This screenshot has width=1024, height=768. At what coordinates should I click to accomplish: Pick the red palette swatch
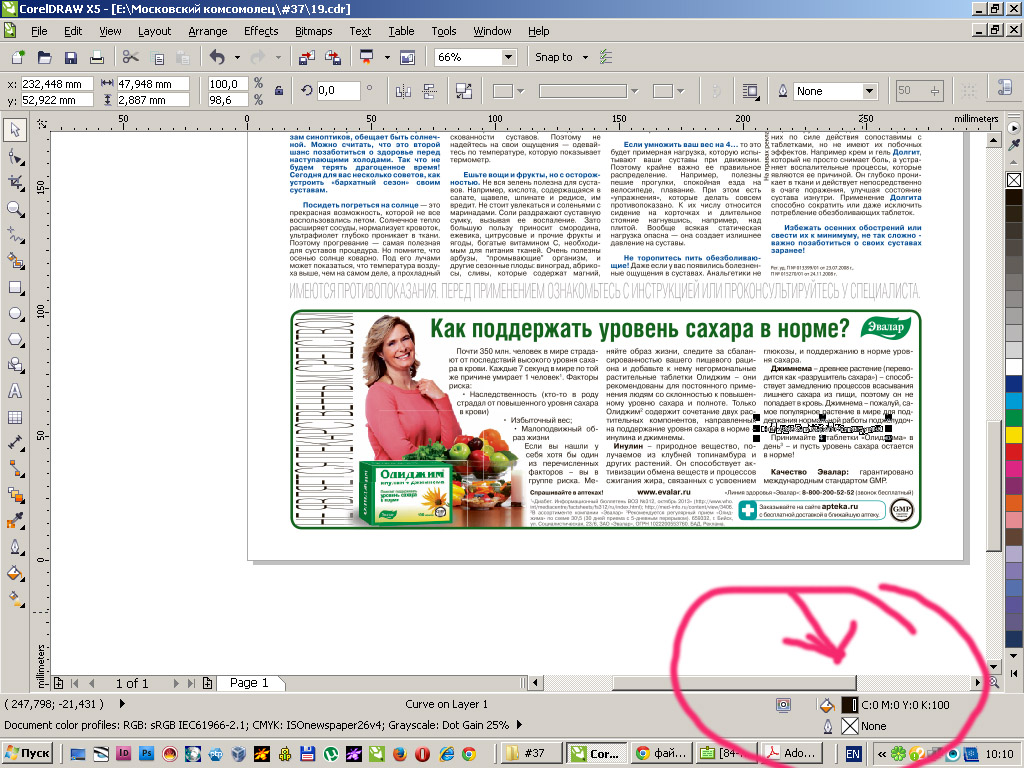click(x=1014, y=451)
